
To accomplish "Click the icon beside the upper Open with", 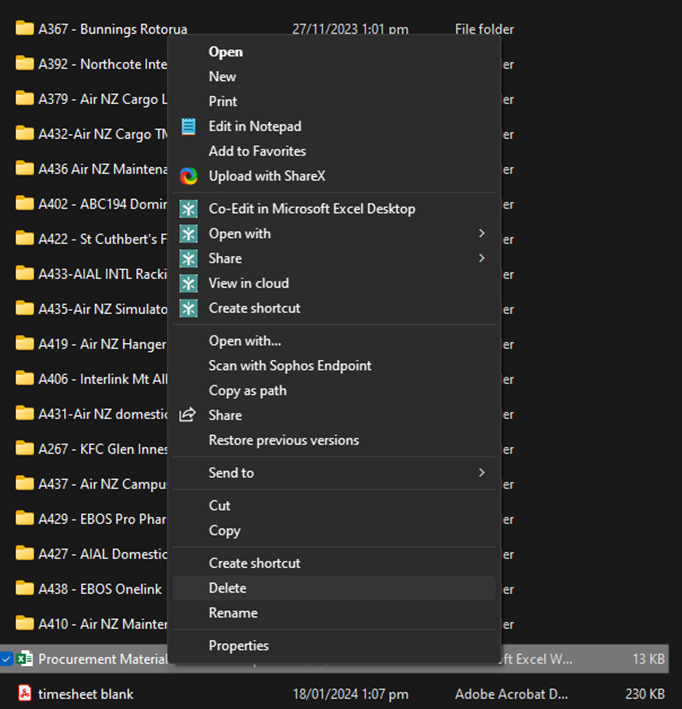I will pos(189,234).
